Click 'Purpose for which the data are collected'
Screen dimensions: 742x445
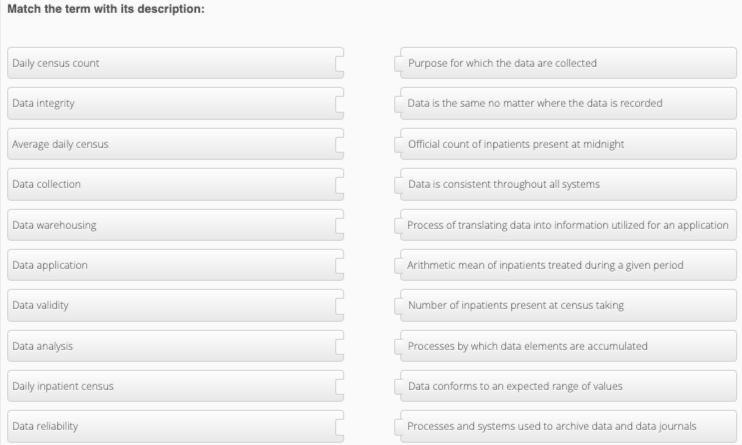click(565, 63)
